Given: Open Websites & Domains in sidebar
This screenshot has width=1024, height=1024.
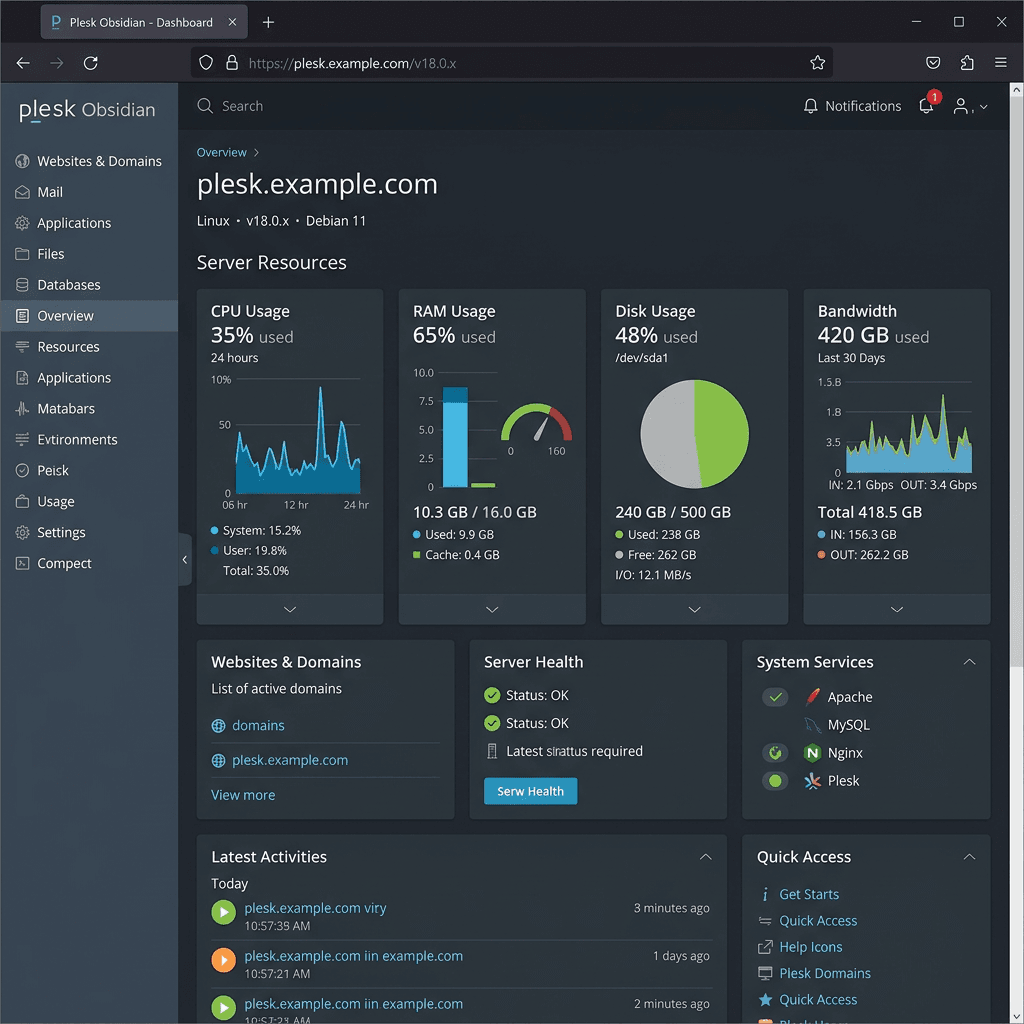Looking at the screenshot, I should point(89,161).
